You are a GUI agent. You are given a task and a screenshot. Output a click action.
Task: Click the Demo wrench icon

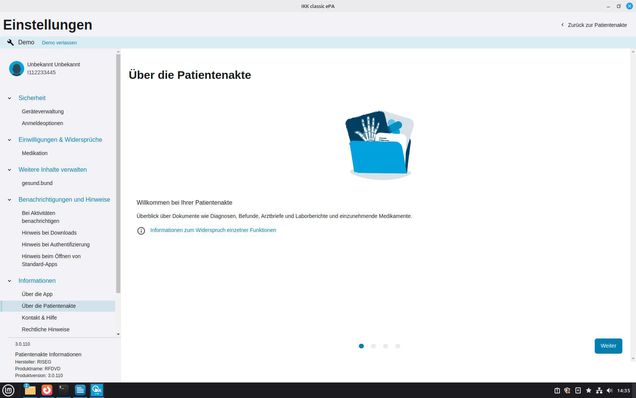pyautogui.click(x=10, y=42)
